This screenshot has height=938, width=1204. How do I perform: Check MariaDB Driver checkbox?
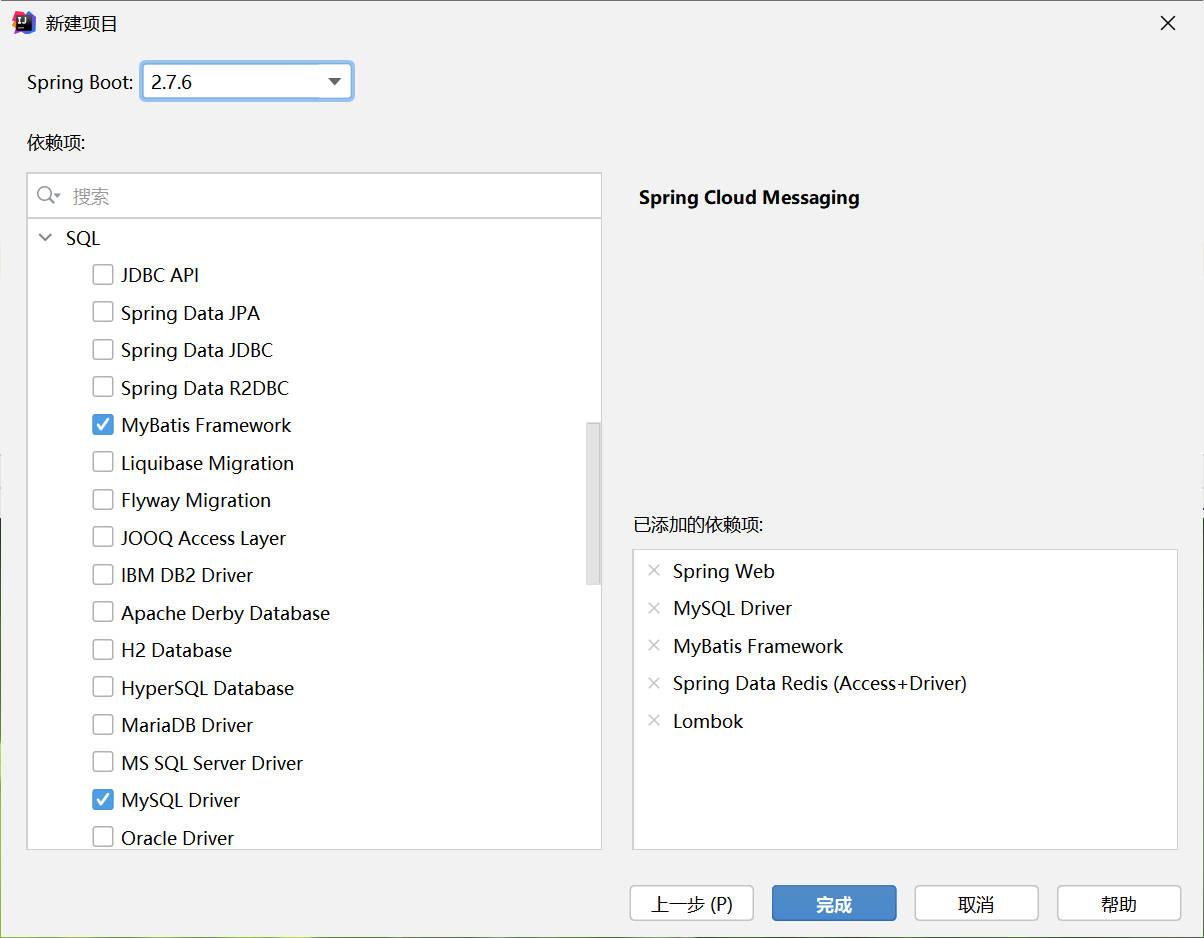coord(103,724)
